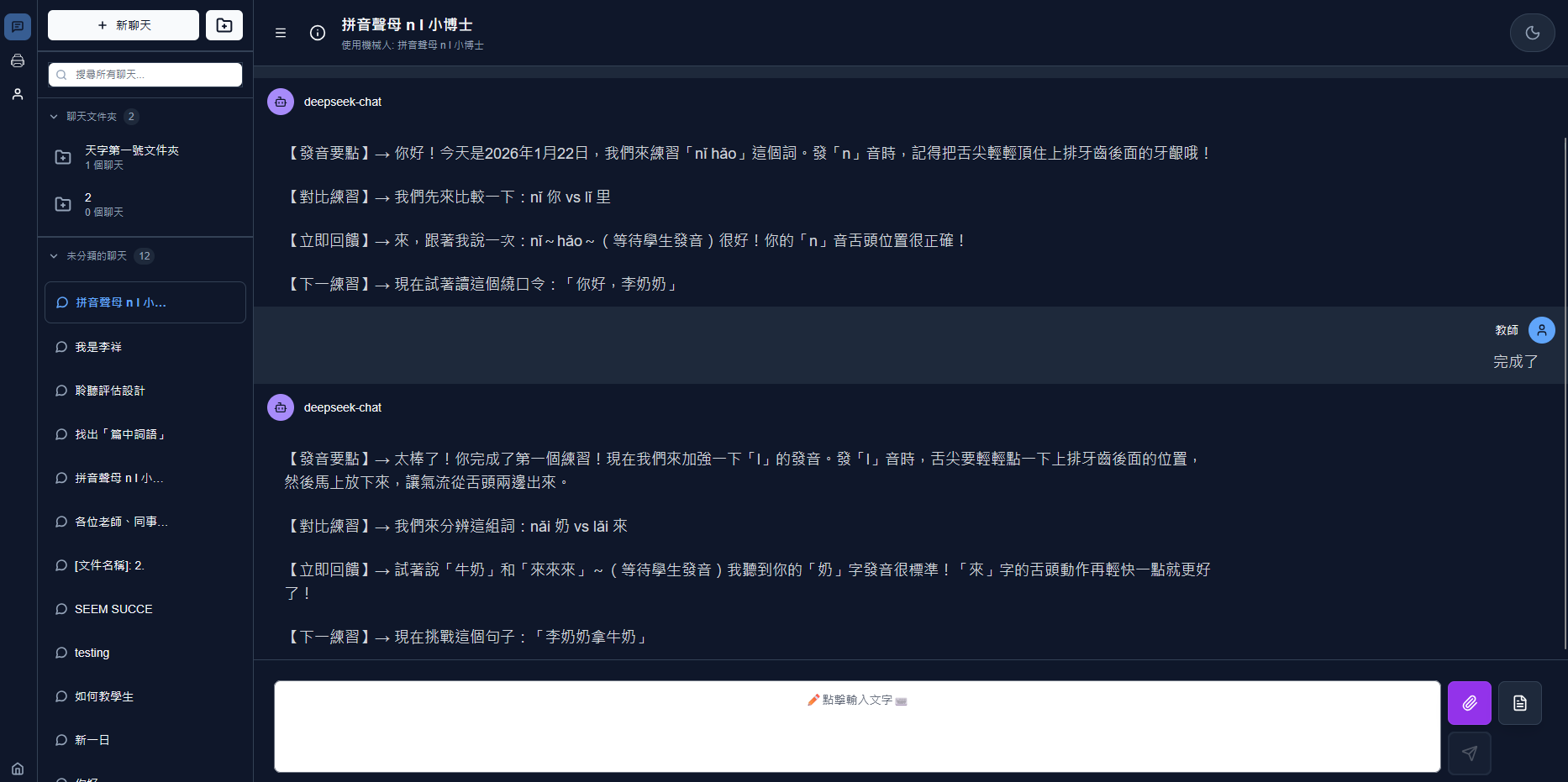Select the paperclip attachment icon
Screen dimensions: 1568x782
[x=1469, y=702]
